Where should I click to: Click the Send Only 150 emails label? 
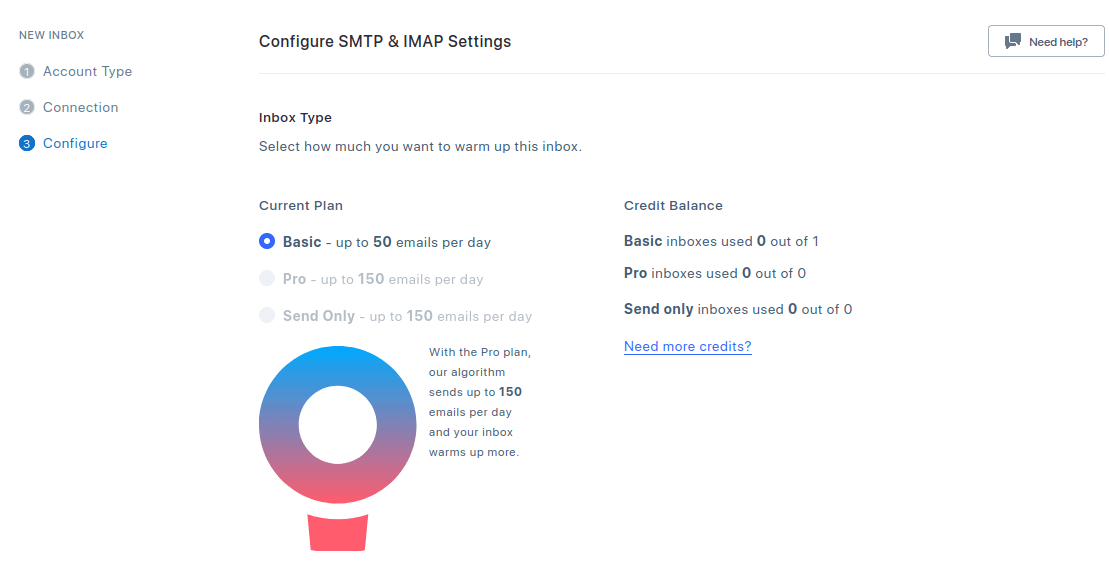tap(407, 316)
